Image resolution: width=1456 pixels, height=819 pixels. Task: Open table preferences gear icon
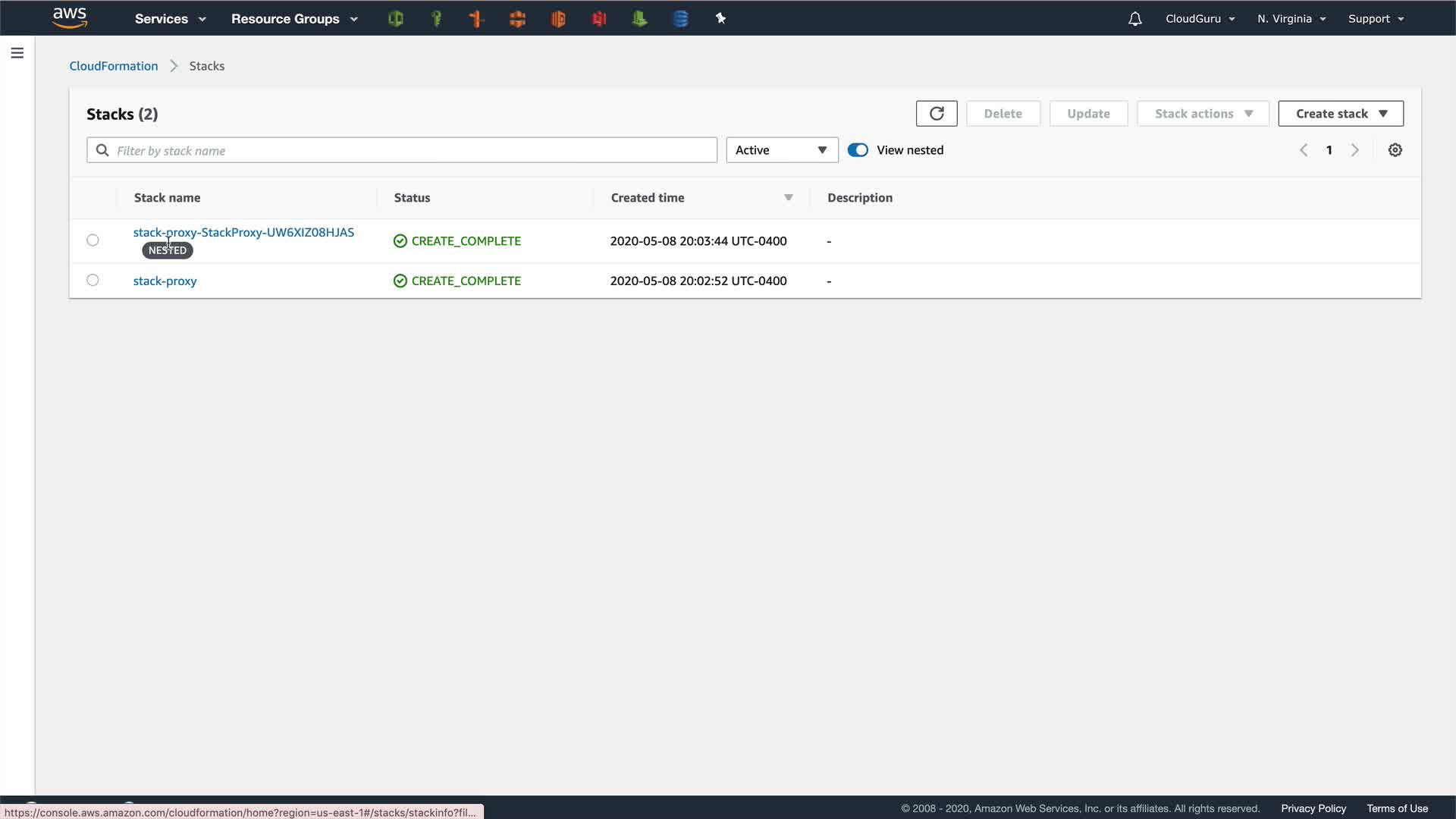(1395, 150)
